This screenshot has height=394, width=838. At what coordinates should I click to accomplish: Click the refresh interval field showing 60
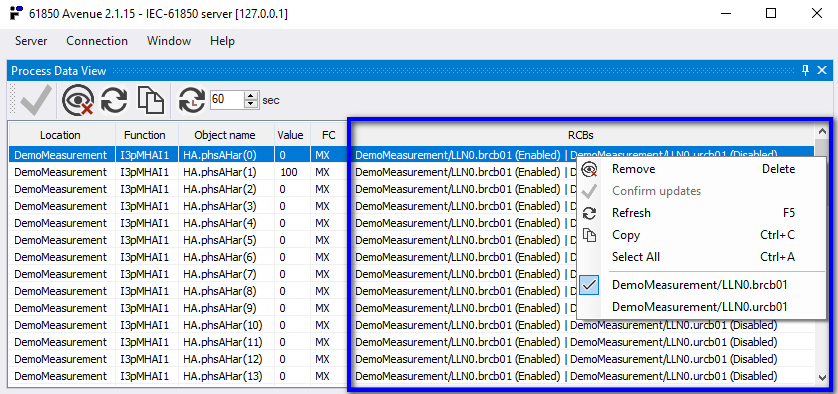(227, 100)
